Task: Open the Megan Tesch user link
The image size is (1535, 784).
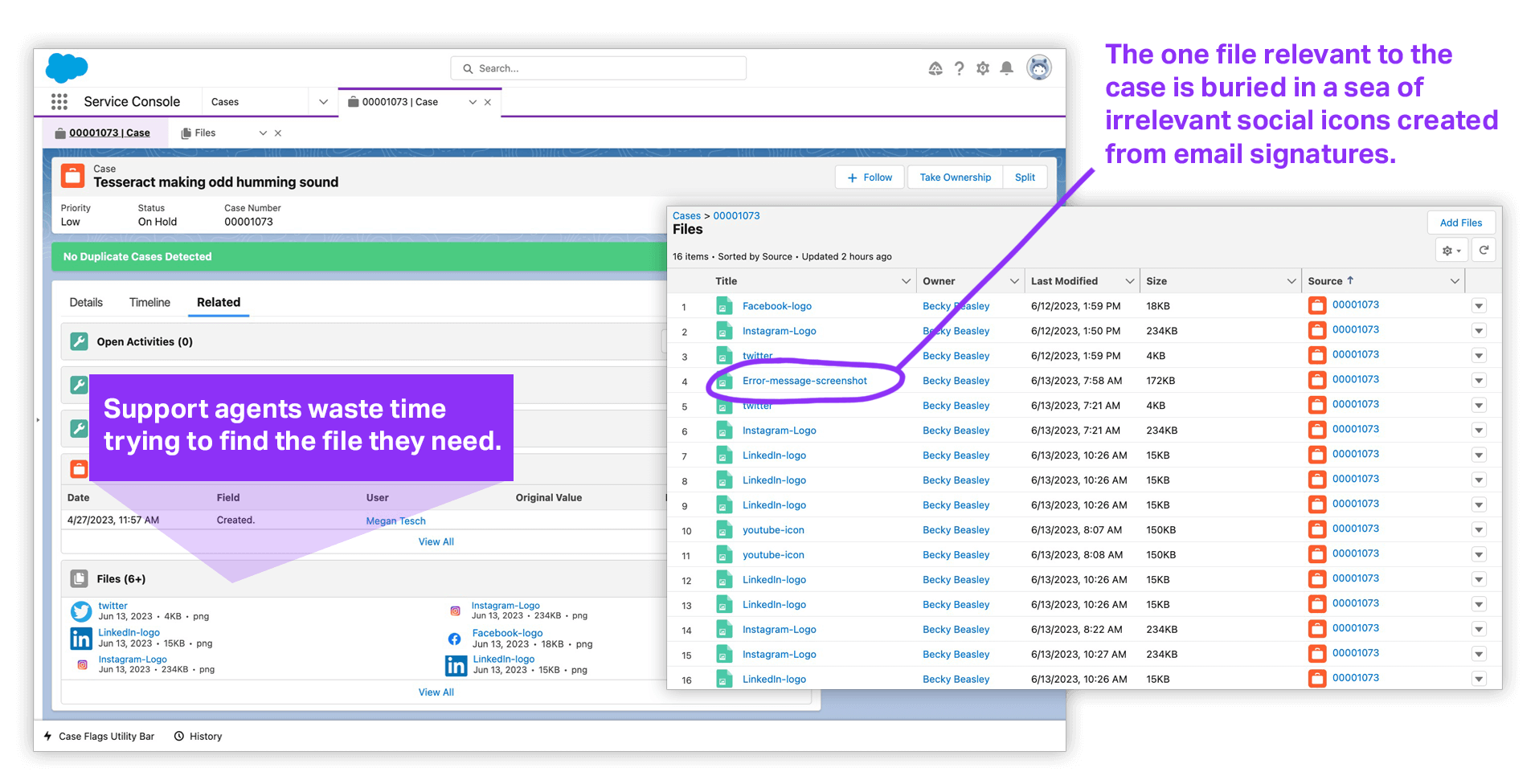Action: [396, 521]
